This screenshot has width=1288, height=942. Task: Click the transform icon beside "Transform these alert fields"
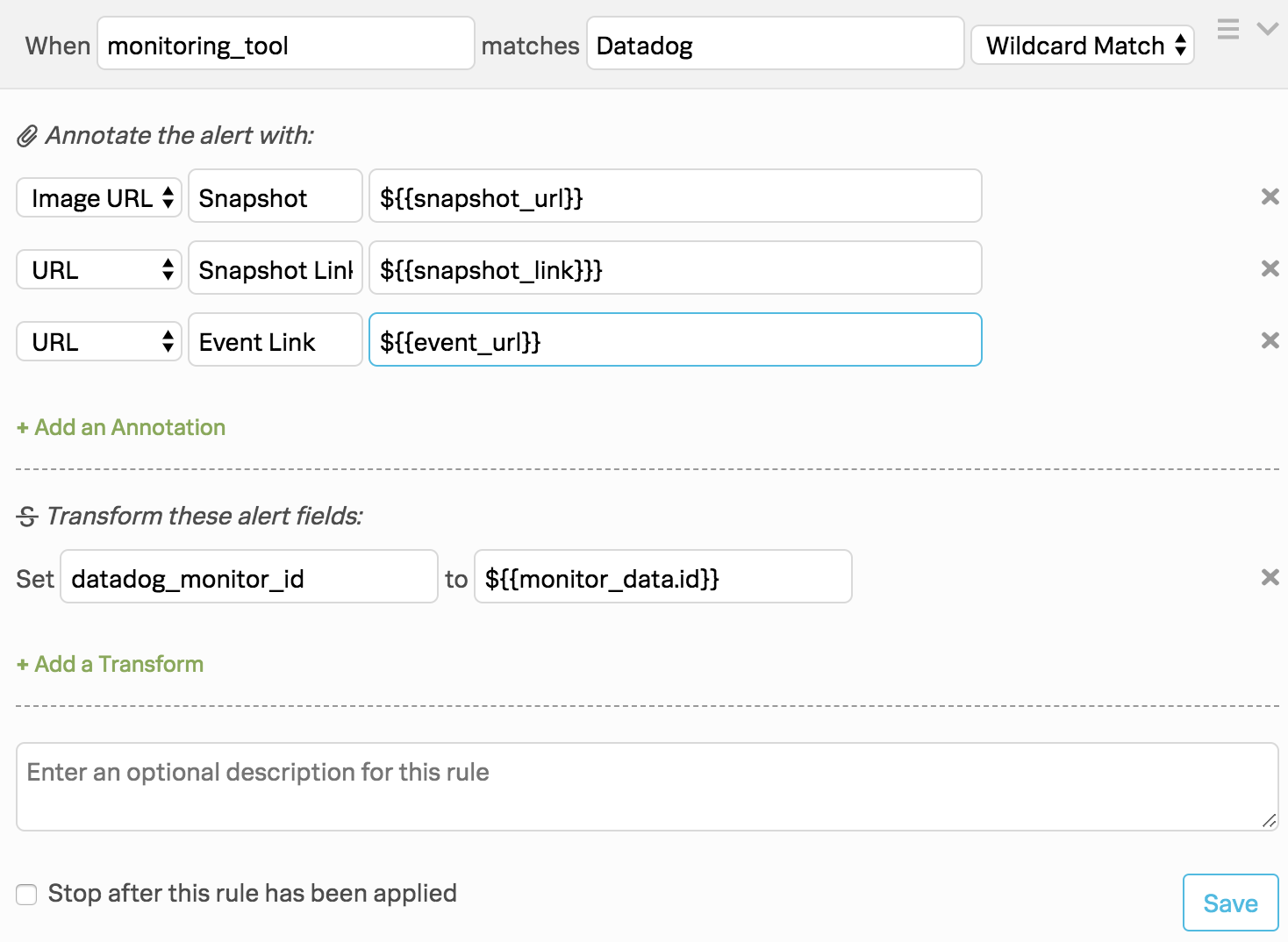[27, 516]
